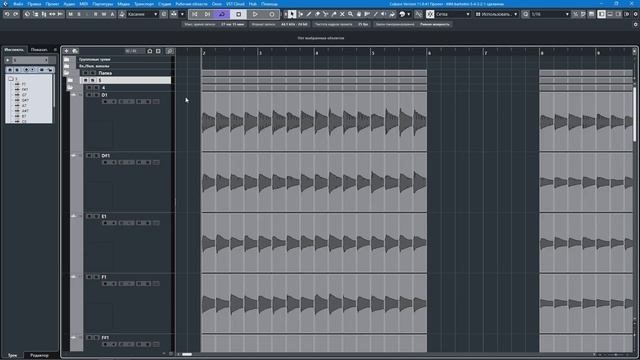Select the Split scissors tool
This screenshot has height=360, width=640.
(x=325, y=14)
